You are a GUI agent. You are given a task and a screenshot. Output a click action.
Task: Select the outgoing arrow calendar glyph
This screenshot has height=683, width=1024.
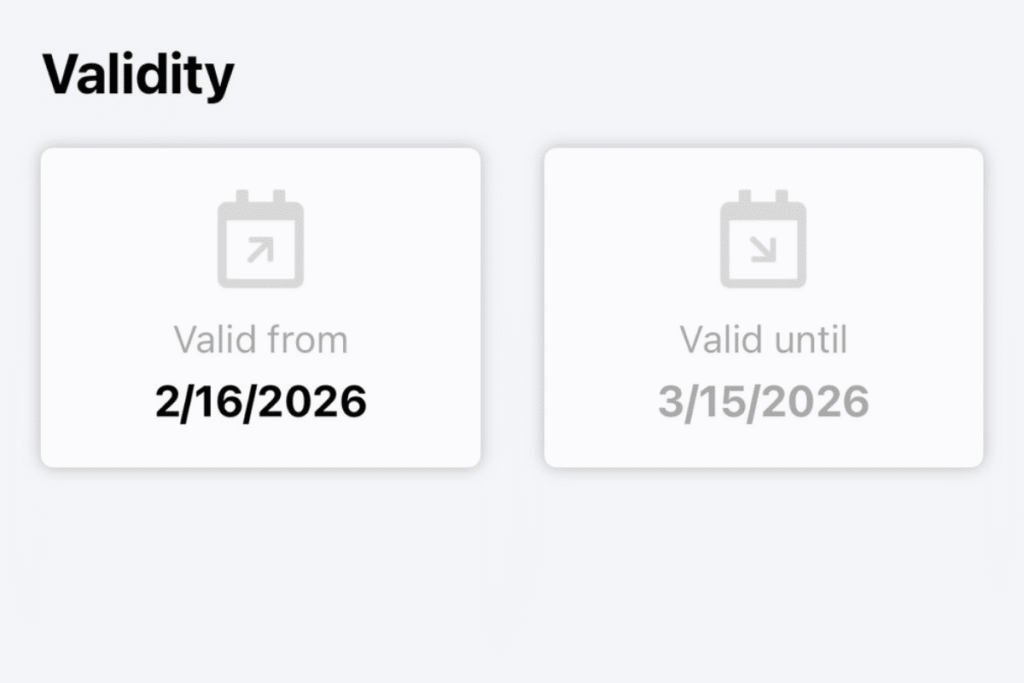tap(260, 238)
